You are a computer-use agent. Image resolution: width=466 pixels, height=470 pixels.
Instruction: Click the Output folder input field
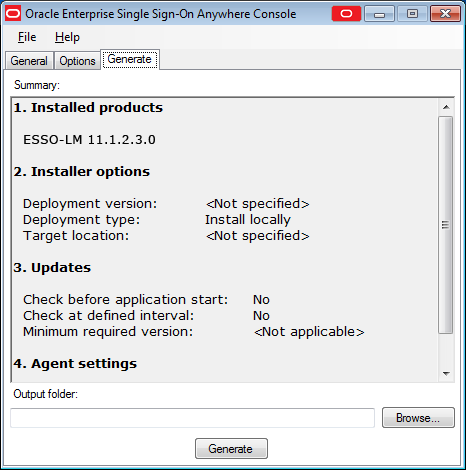click(192, 418)
